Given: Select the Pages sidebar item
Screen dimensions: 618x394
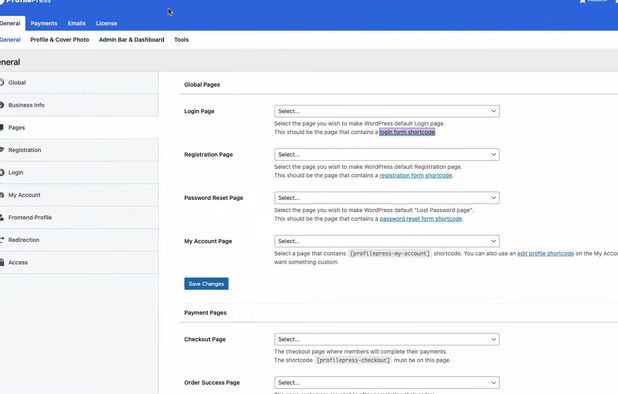Looking at the screenshot, I should [79, 128].
